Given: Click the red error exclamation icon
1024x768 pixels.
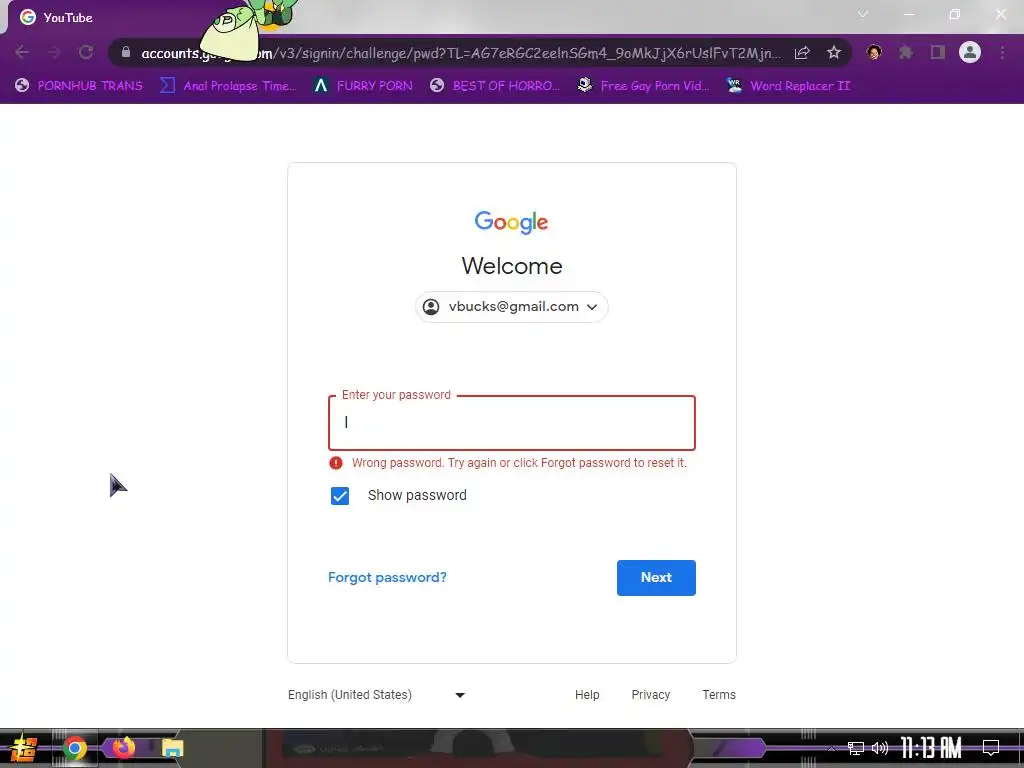Looking at the screenshot, I should [336, 463].
